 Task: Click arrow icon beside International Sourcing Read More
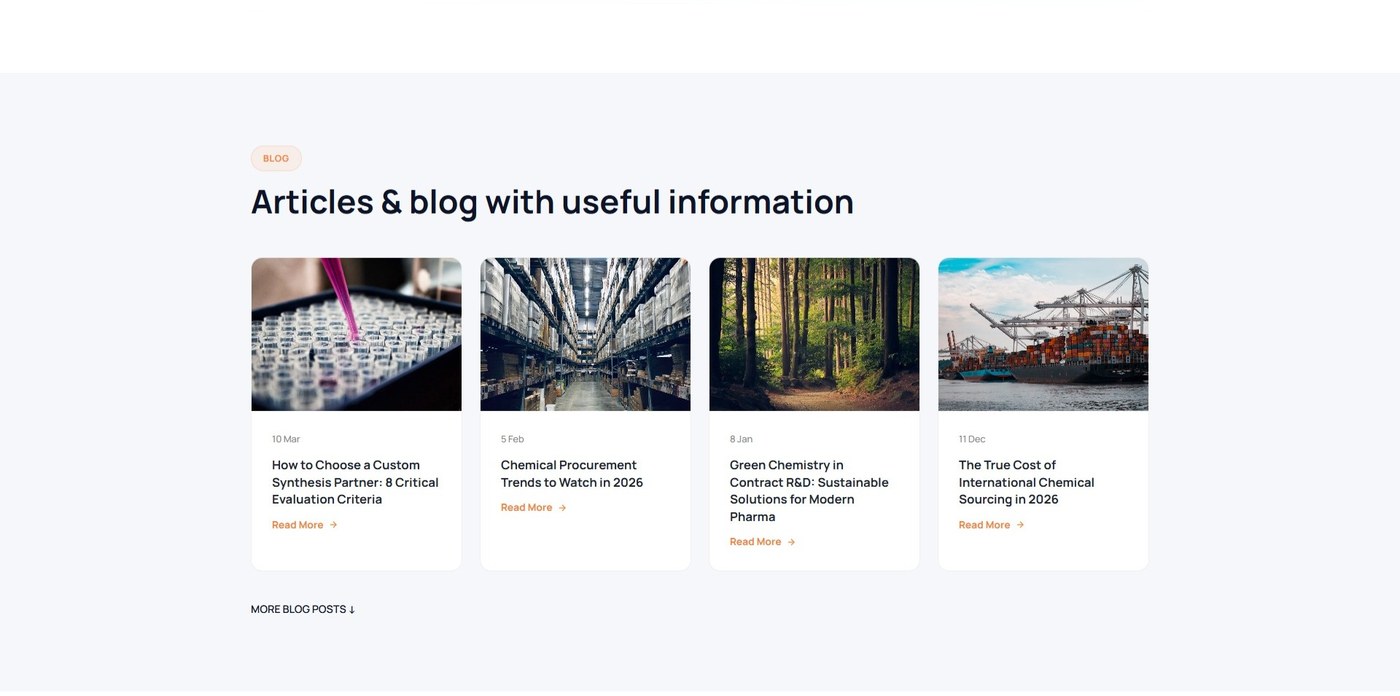[1021, 525]
